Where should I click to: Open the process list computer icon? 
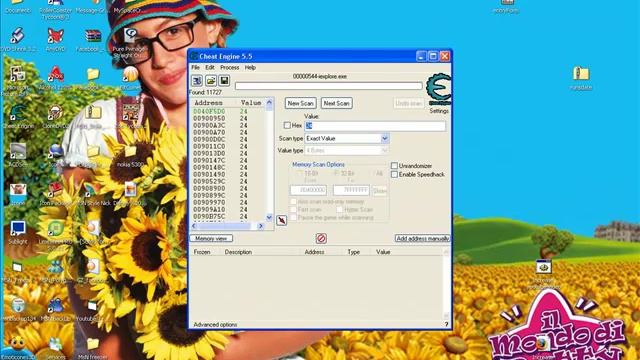[197, 80]
